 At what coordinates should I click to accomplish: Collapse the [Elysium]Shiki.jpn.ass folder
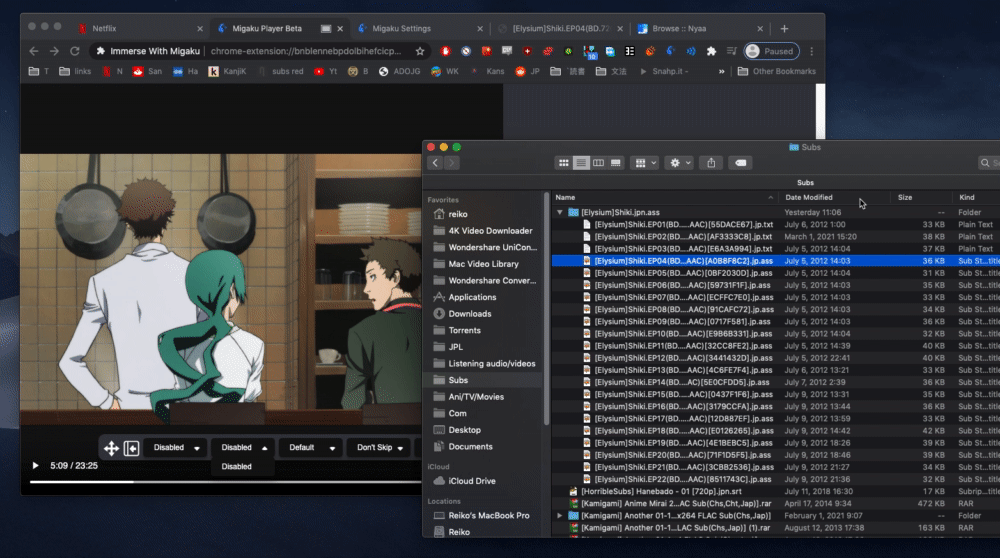pos(560,213)
